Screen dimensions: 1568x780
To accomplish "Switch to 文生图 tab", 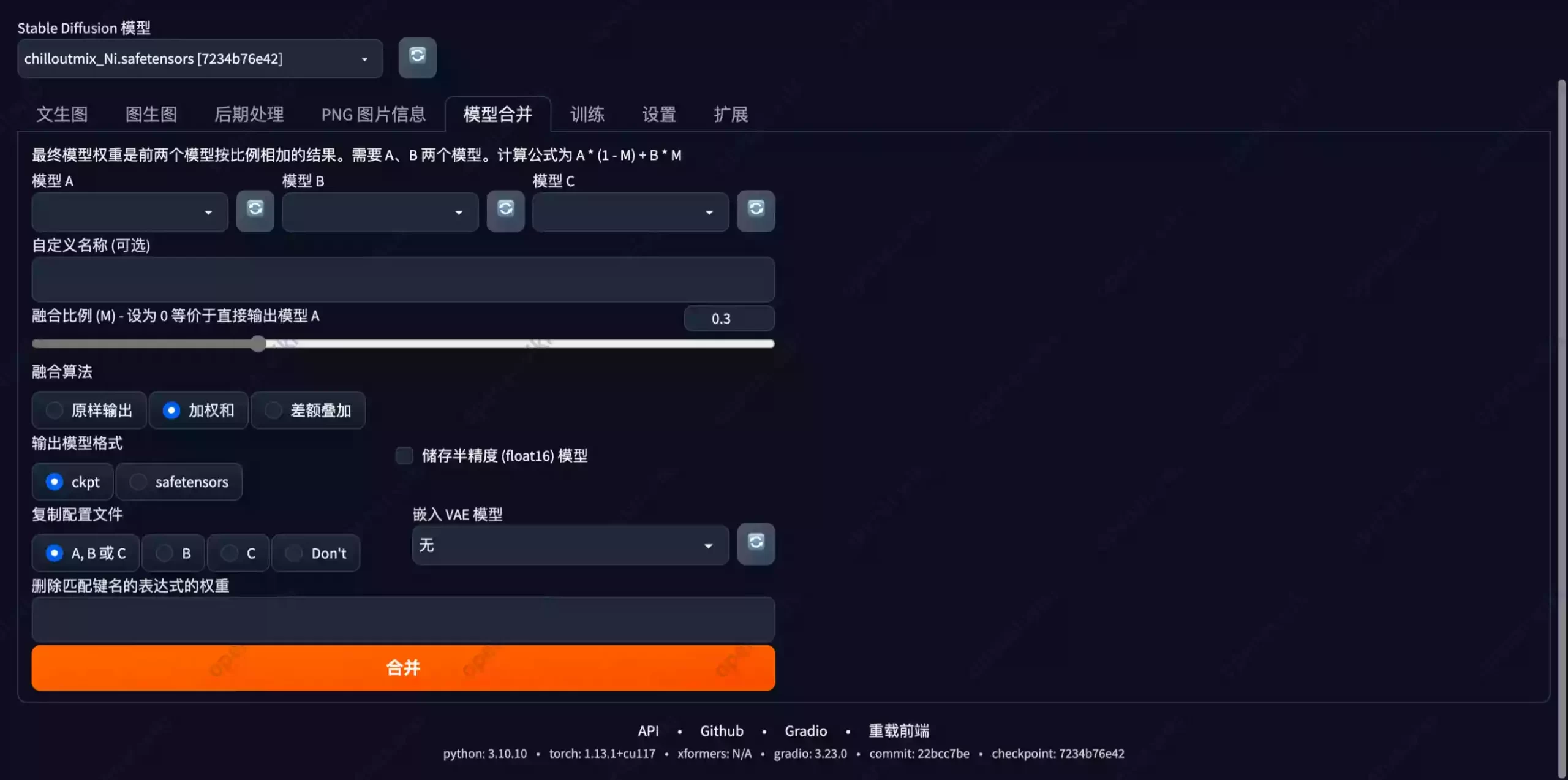I will click(x=62, y=113).
